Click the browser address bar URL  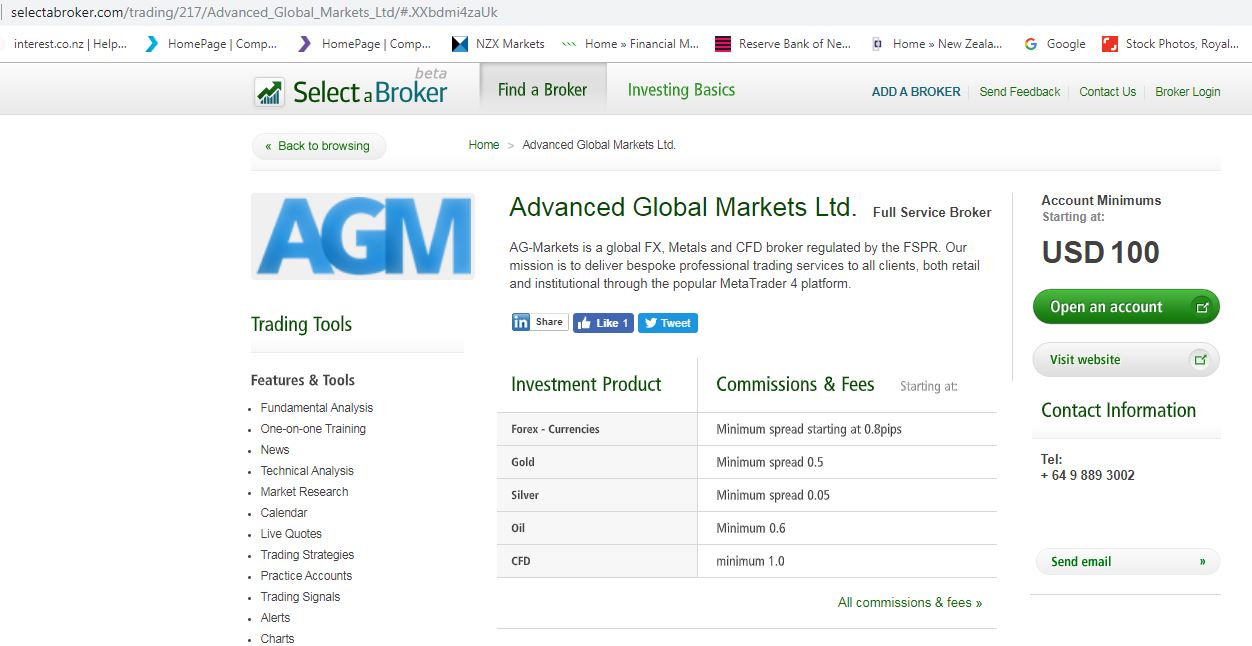(x=254, y=12)
